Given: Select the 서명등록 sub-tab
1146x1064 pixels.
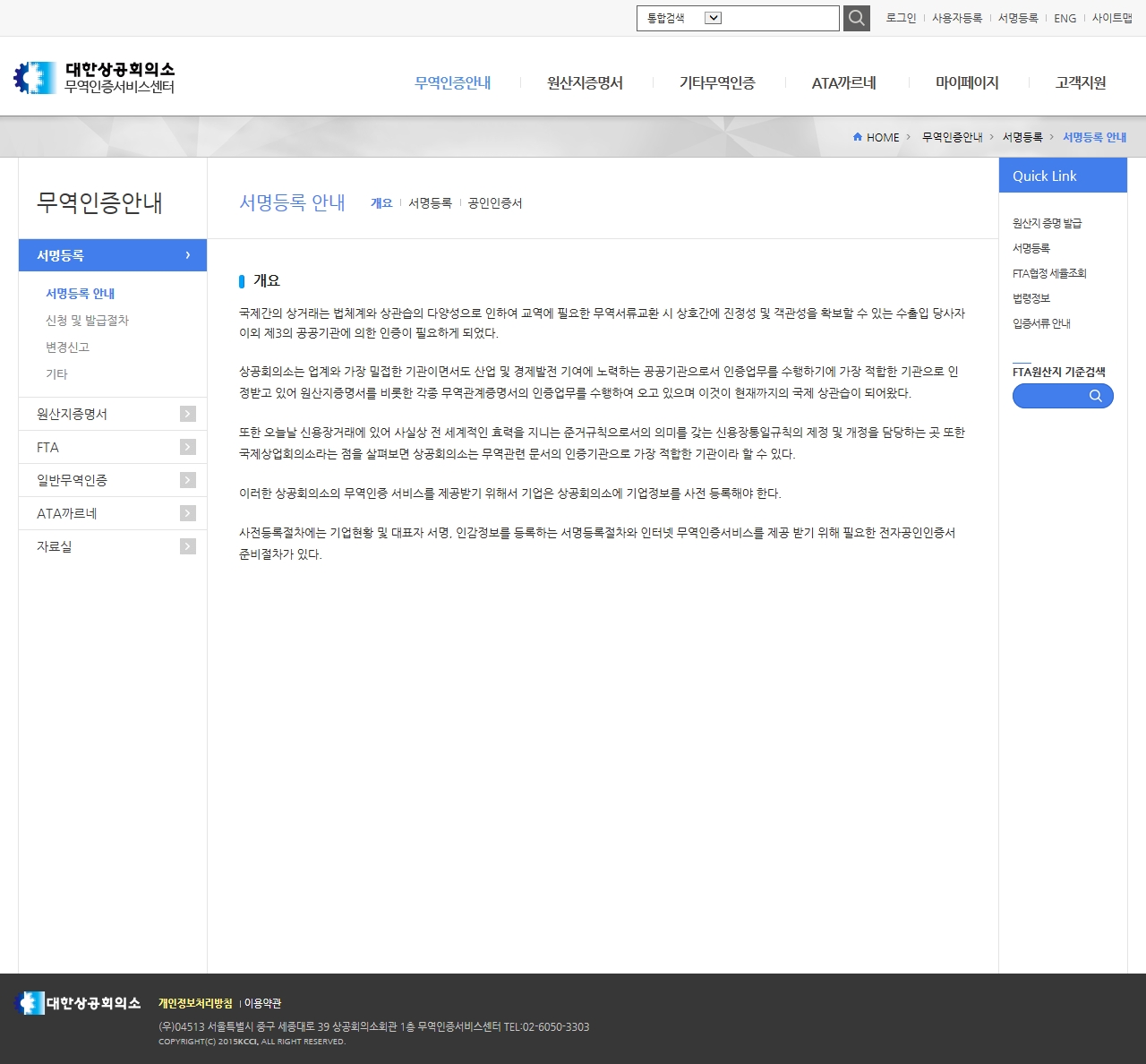Looking at the screenshot, I should [430, 203].
